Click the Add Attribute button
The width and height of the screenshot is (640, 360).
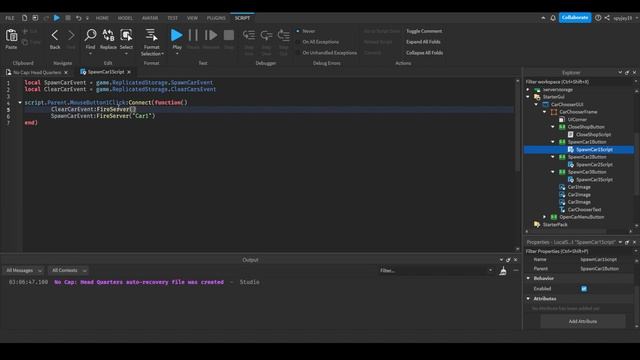click(x=583, y=322)
